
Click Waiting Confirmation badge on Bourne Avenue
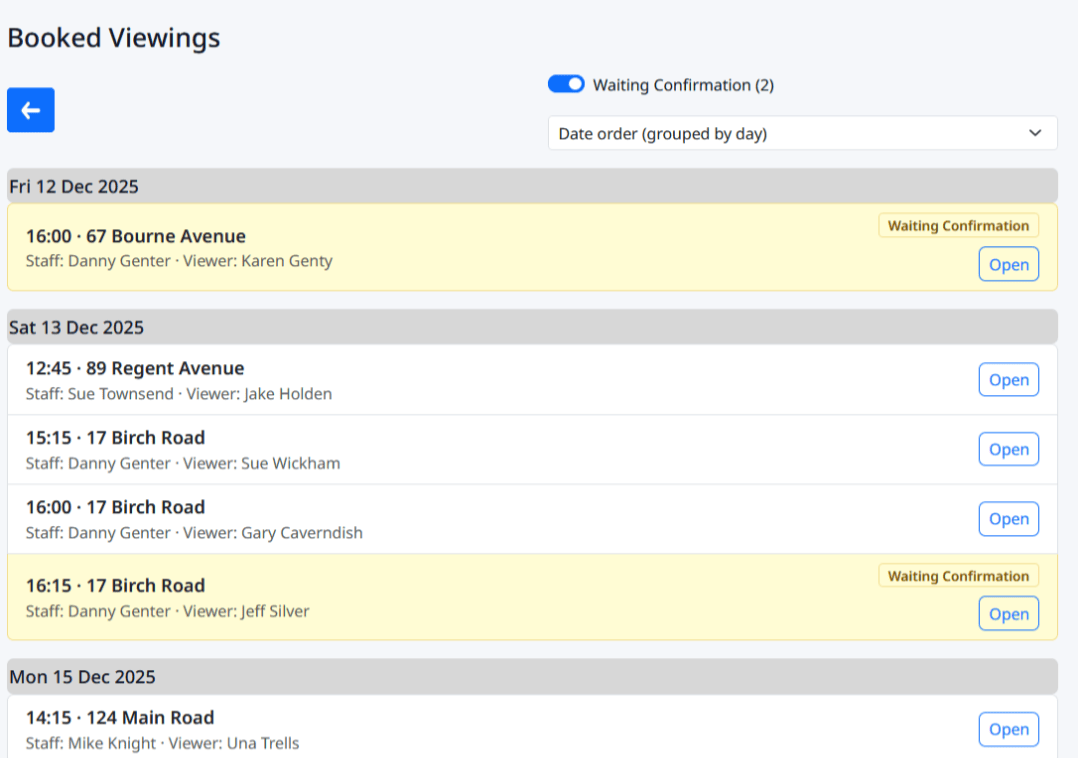tap(958, 226)
